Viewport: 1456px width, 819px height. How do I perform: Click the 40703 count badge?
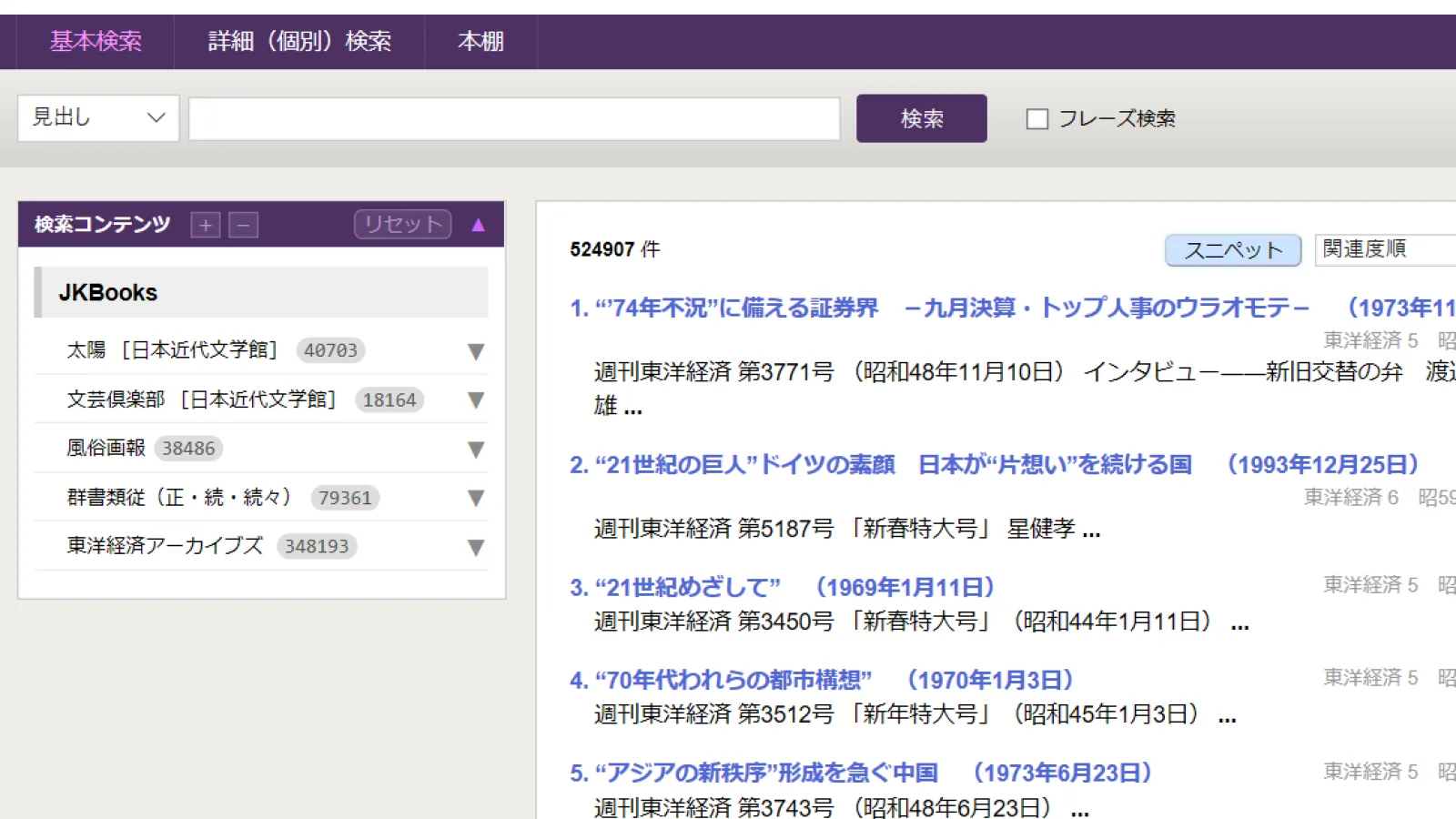pos(330,350)
